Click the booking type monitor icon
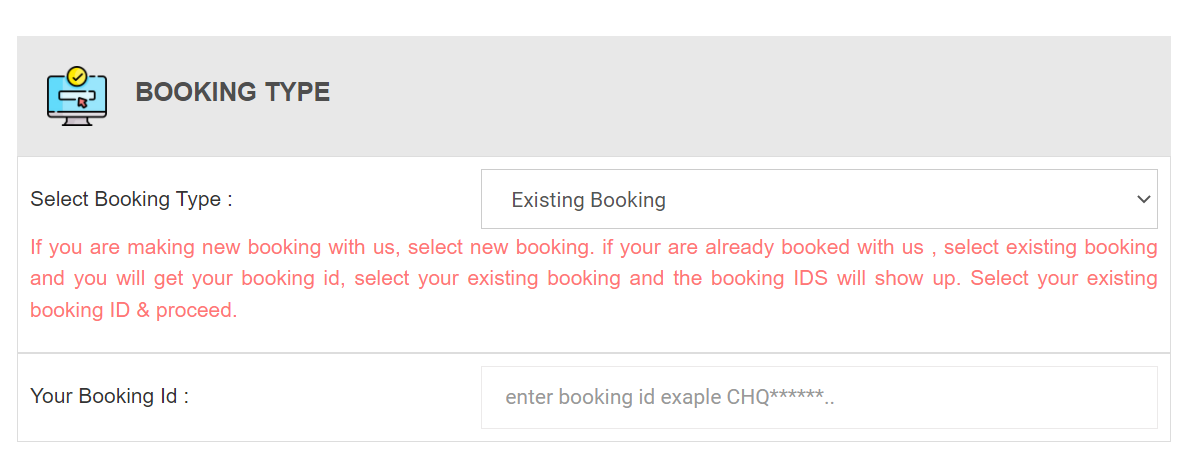The height and width of the screenshot is (469, 1192). (x=77, y=97)
